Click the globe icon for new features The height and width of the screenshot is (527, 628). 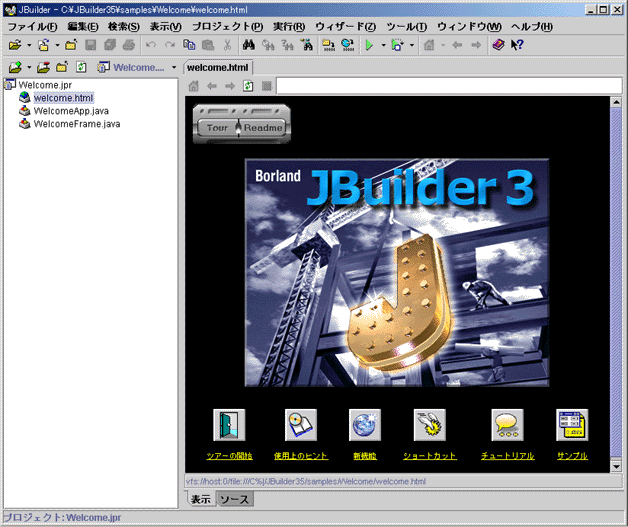click(x=364, y=425)
